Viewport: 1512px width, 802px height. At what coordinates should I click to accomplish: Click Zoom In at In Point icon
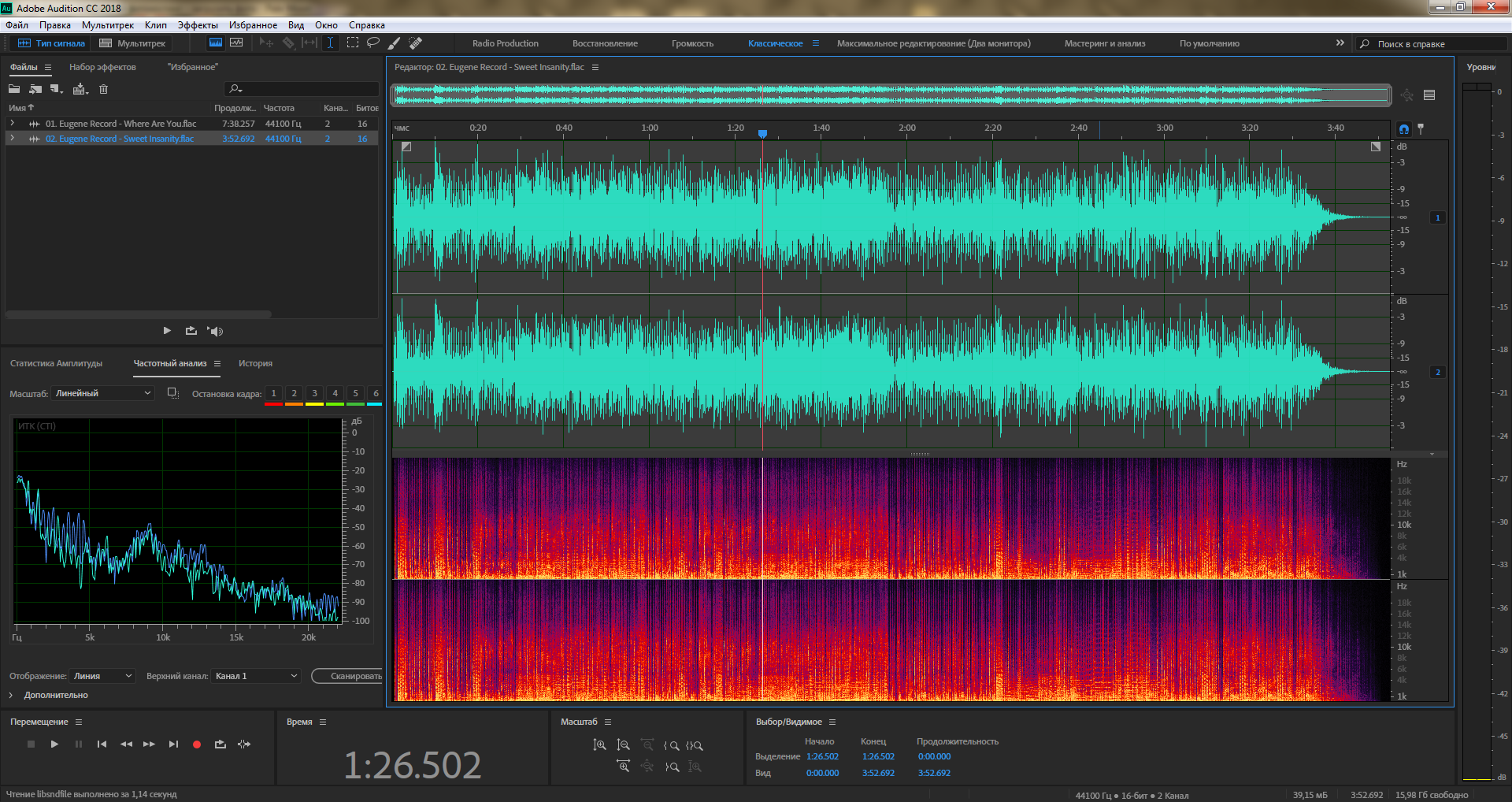pyautogui.click(x=671, y=745)
